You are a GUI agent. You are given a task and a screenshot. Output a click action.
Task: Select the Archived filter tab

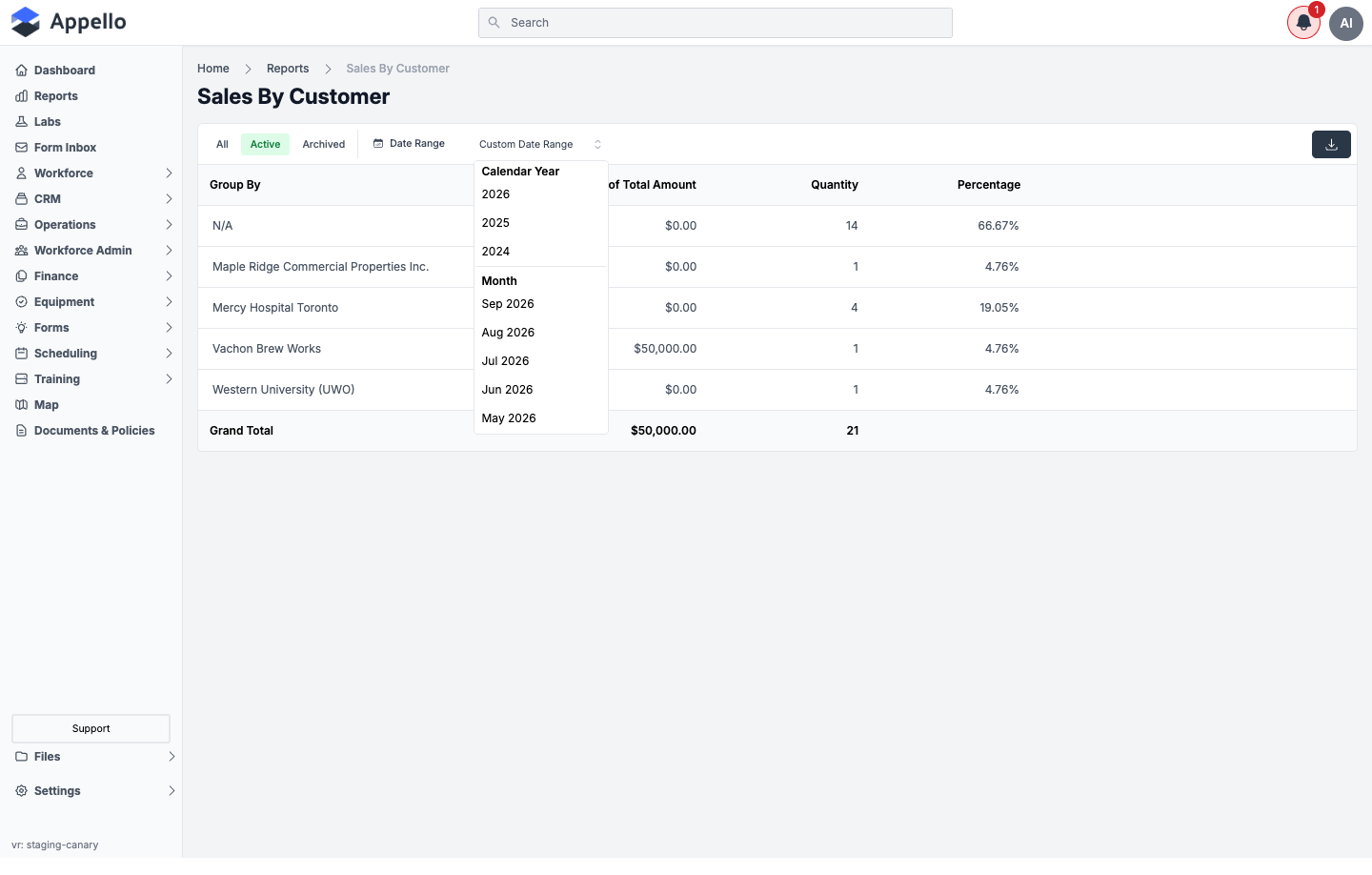pos(324,145)
